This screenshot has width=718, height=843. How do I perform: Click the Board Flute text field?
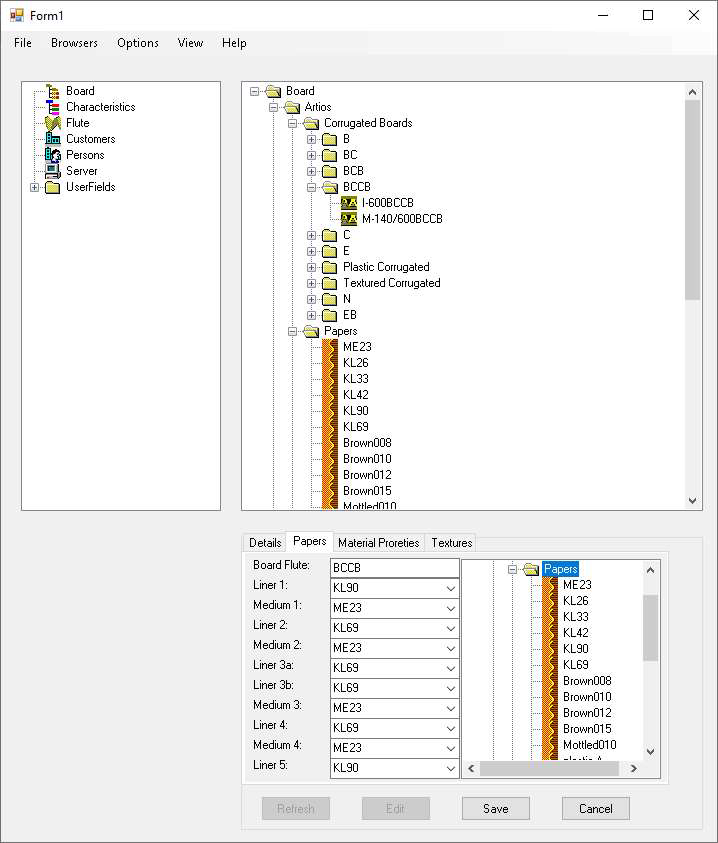(394, 568)
